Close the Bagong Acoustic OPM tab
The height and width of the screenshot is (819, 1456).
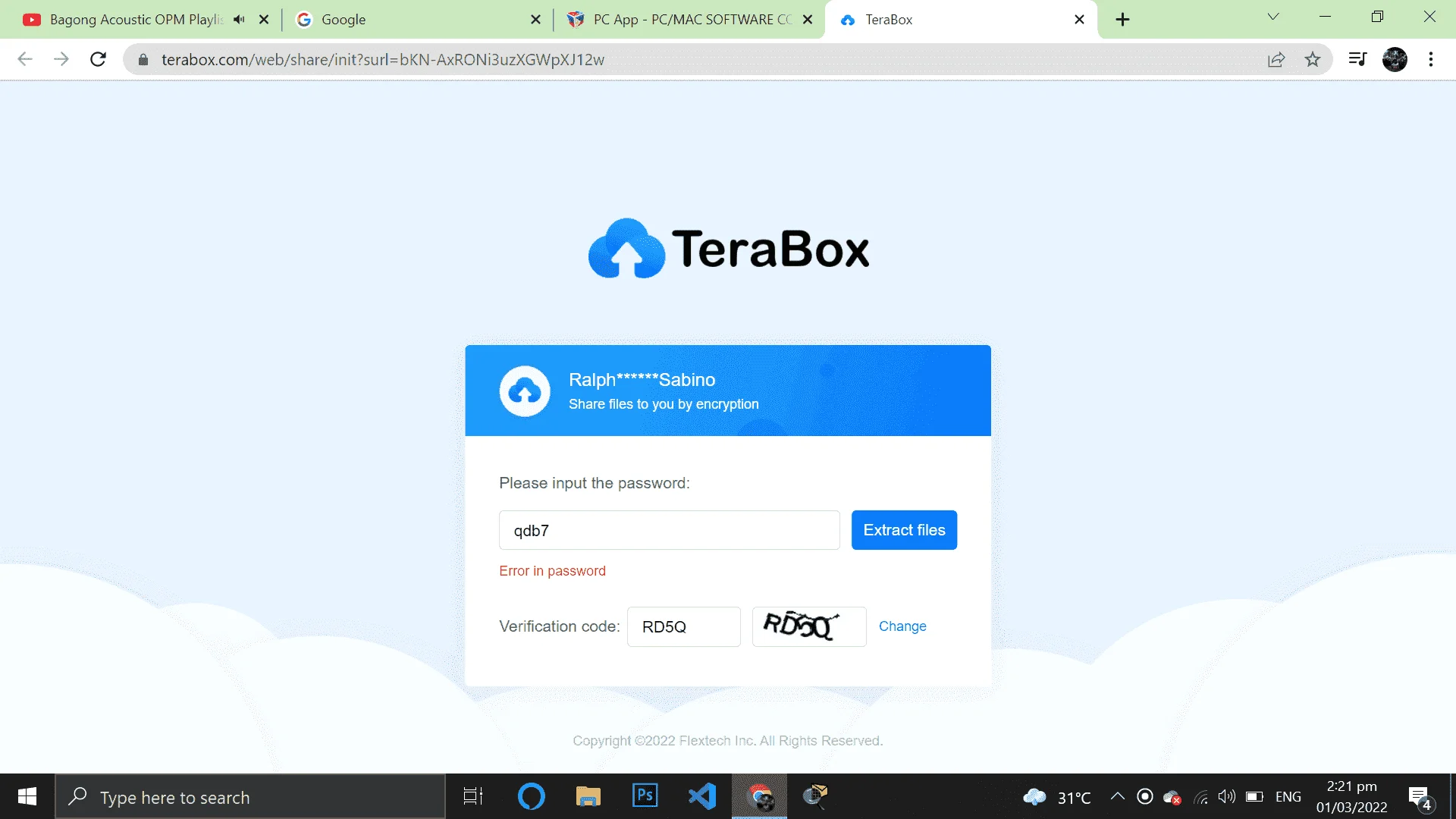pos(264,20)
